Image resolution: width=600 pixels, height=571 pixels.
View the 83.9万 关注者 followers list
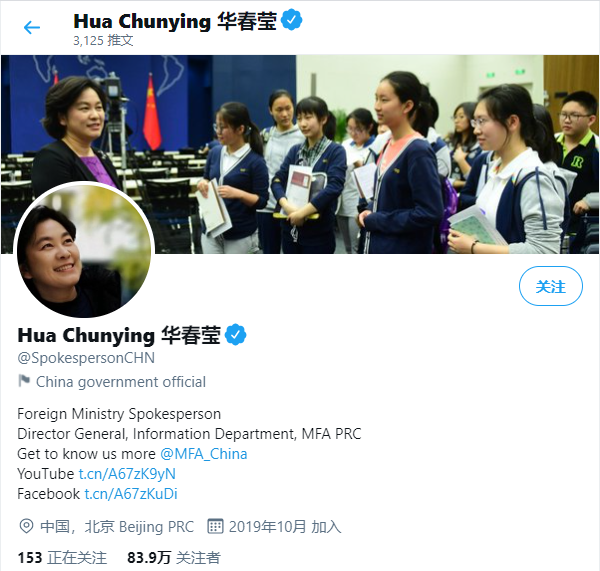174,558
